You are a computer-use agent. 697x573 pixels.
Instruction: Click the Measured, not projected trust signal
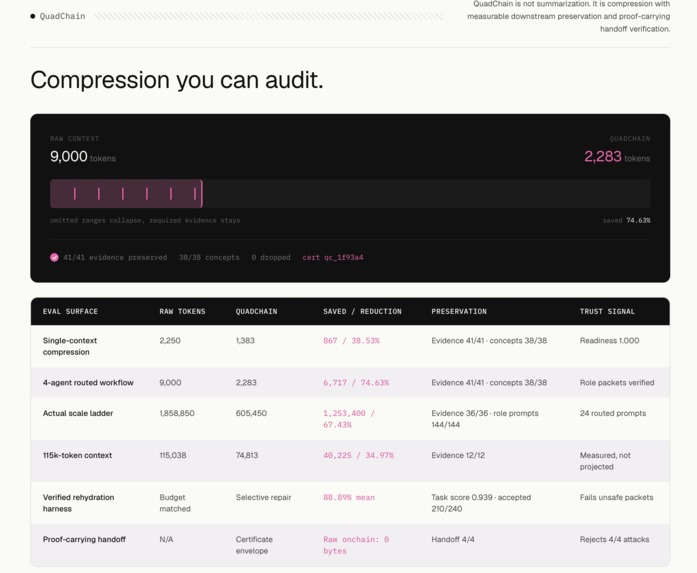click(605, 461)
